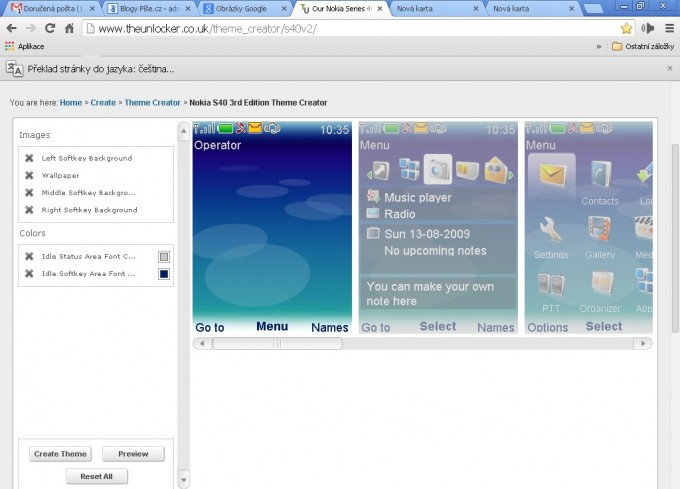This screenshot has width=680, height=489.
Task: Click the left arrow of the preview scrollbar
Action: point(202,343)
